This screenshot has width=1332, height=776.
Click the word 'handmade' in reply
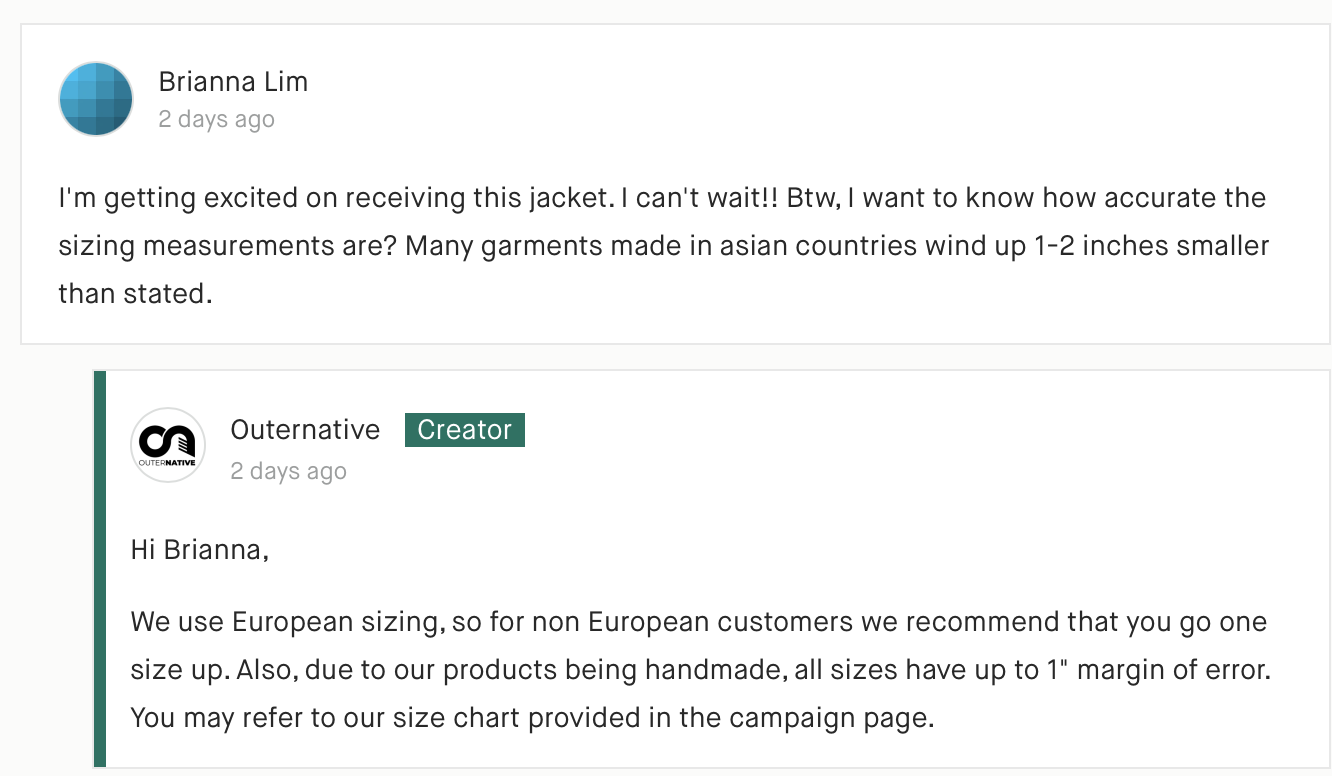click(727, 670)
